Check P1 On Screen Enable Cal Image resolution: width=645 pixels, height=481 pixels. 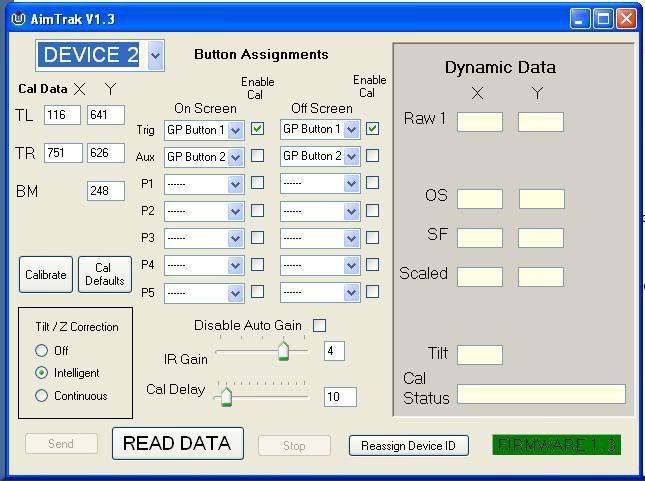coord(258,182)
